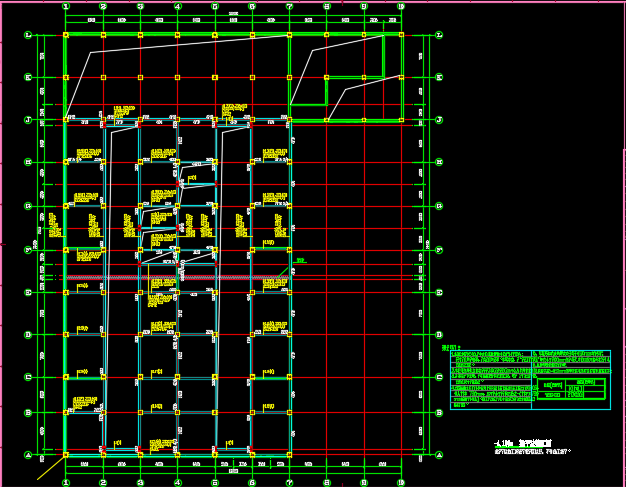
Task: Select grid axis bubble 10 at top
Action: point(401,6)
